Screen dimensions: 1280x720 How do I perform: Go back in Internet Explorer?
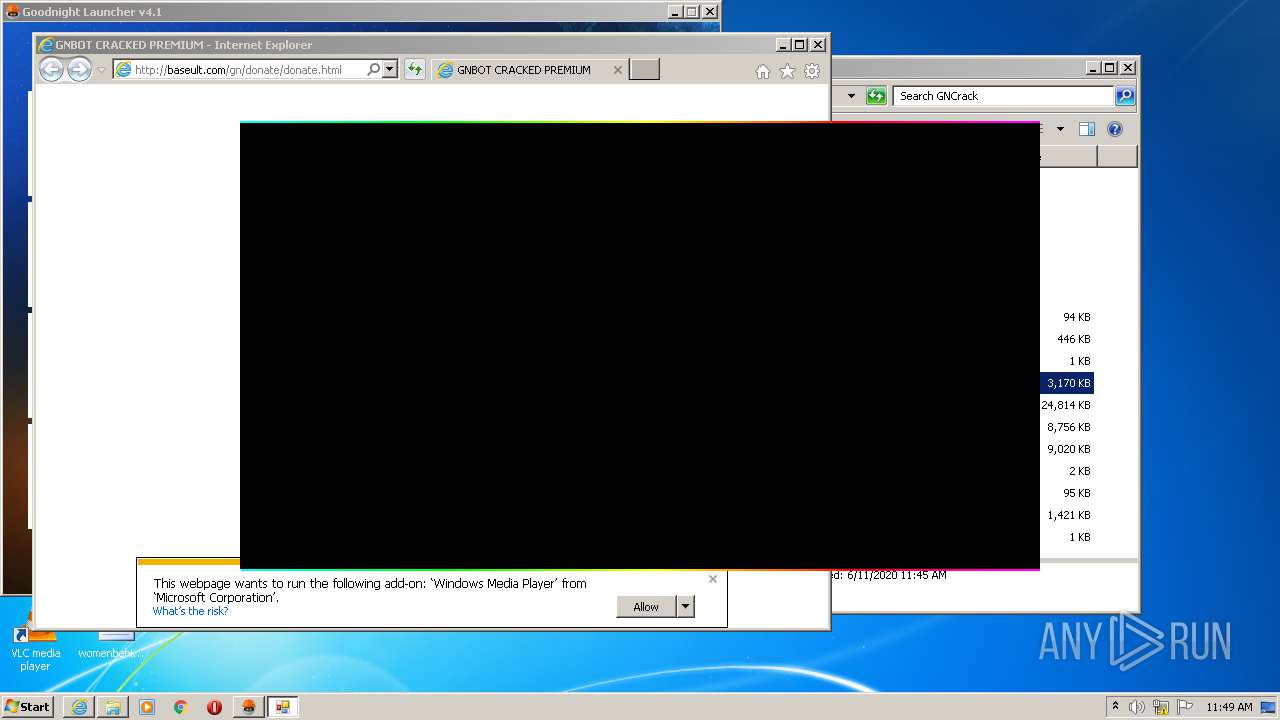(51, 70)
